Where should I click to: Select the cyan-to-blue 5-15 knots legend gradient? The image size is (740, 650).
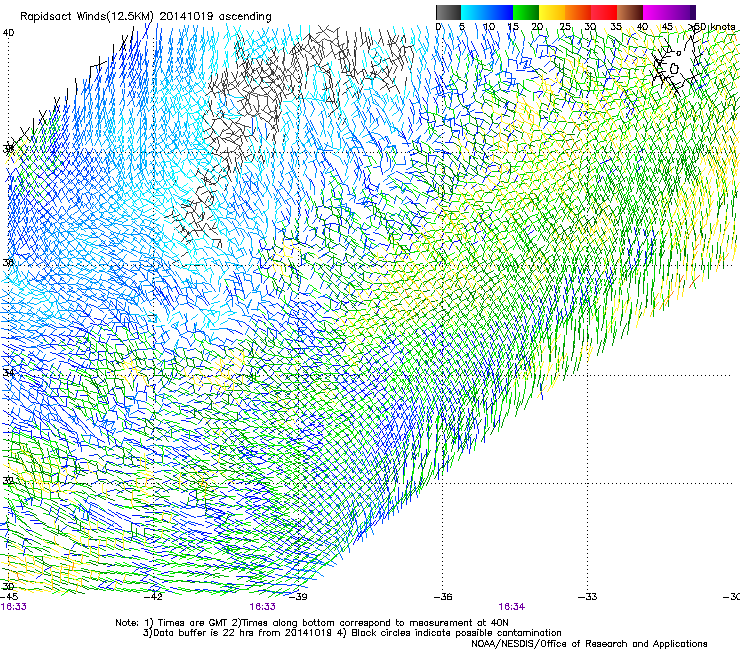(487, 12)
